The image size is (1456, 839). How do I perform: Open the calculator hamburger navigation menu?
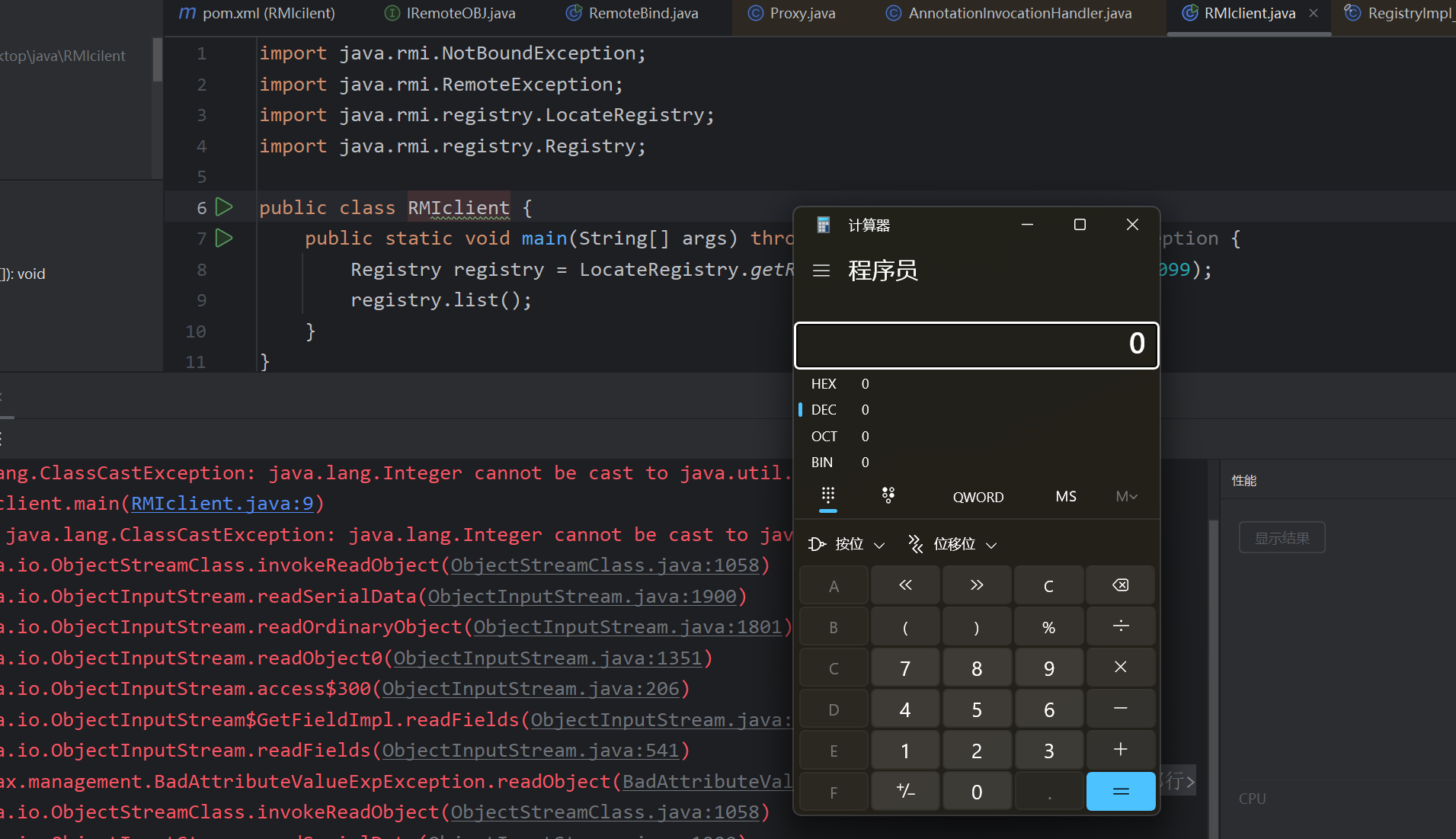(821, 271)
